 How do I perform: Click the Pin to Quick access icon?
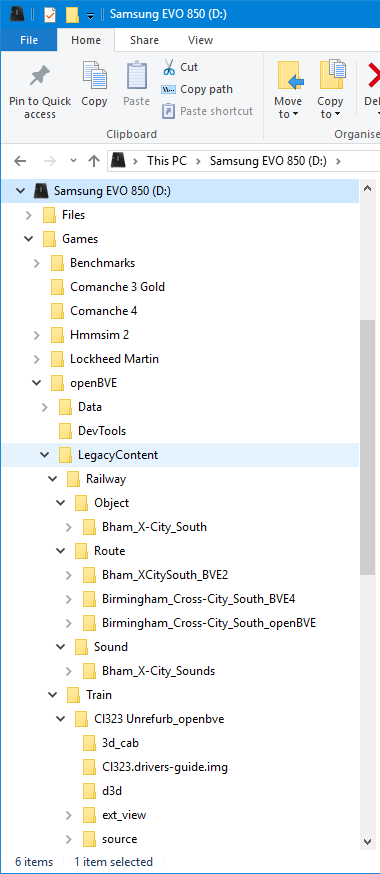click(x=40, y=76)
